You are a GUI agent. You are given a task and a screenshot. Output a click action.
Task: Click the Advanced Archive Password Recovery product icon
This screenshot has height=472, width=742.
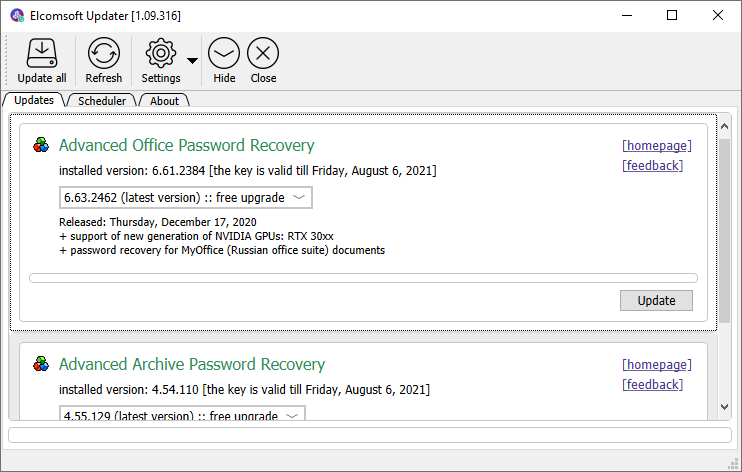[x=41, y=364]
